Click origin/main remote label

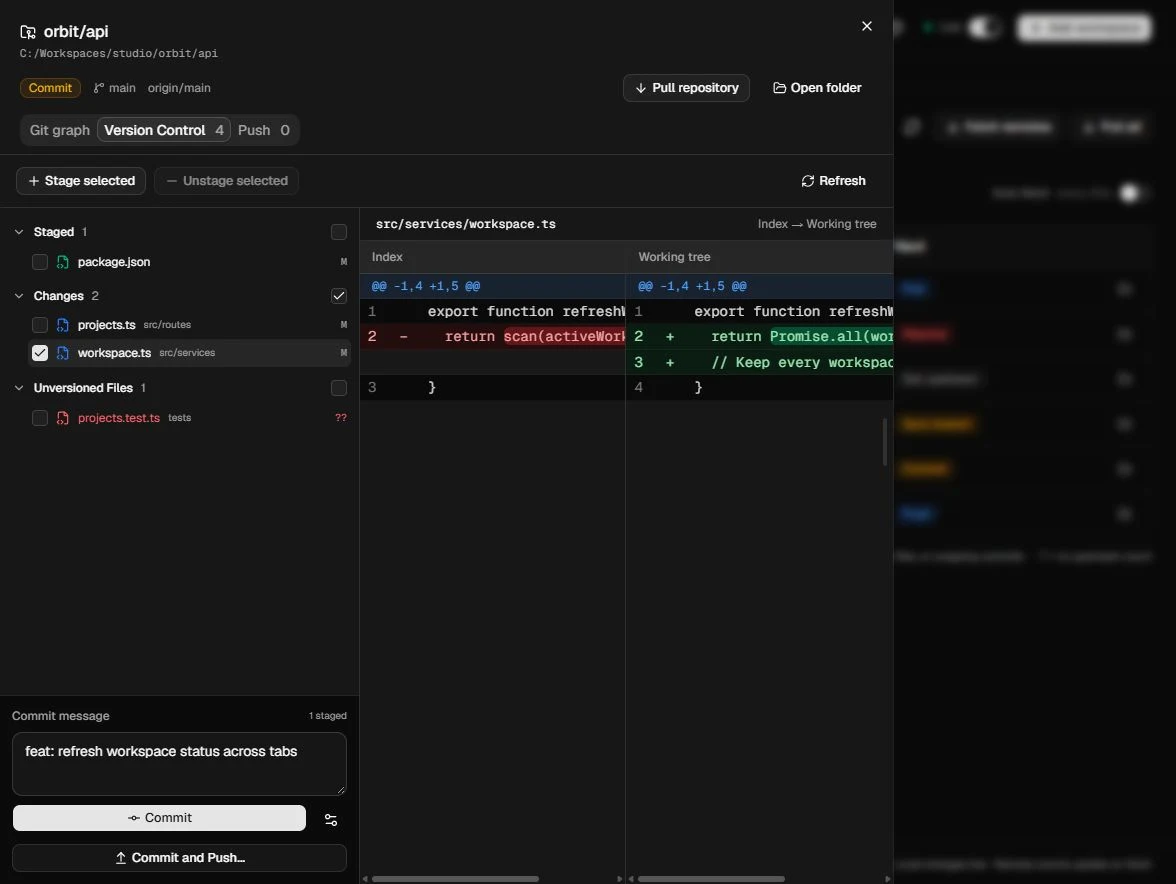pos(179,88)
